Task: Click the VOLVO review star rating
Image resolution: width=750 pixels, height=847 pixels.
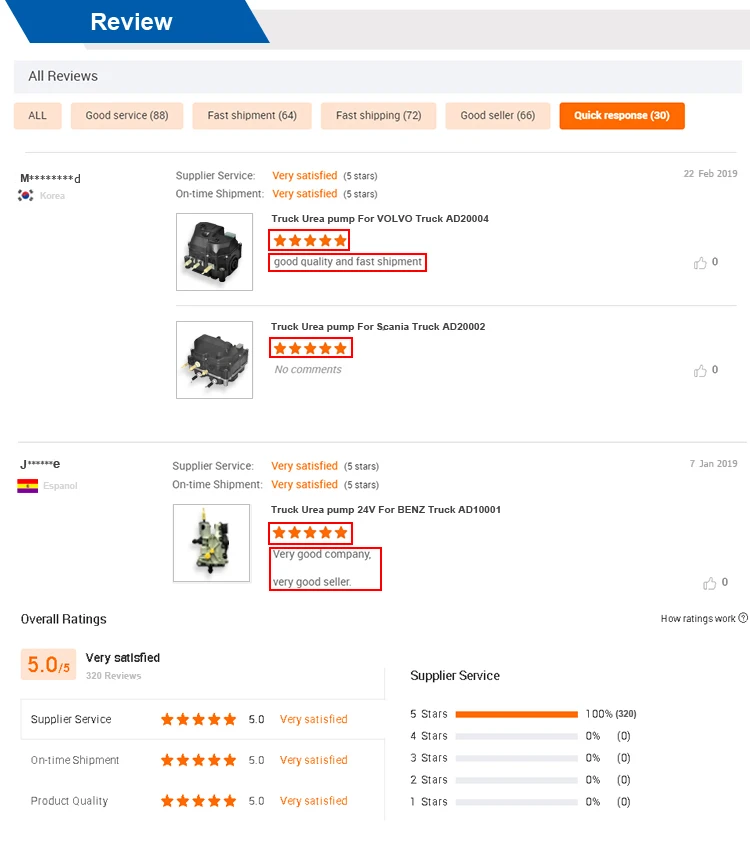Action: [310, 240]
